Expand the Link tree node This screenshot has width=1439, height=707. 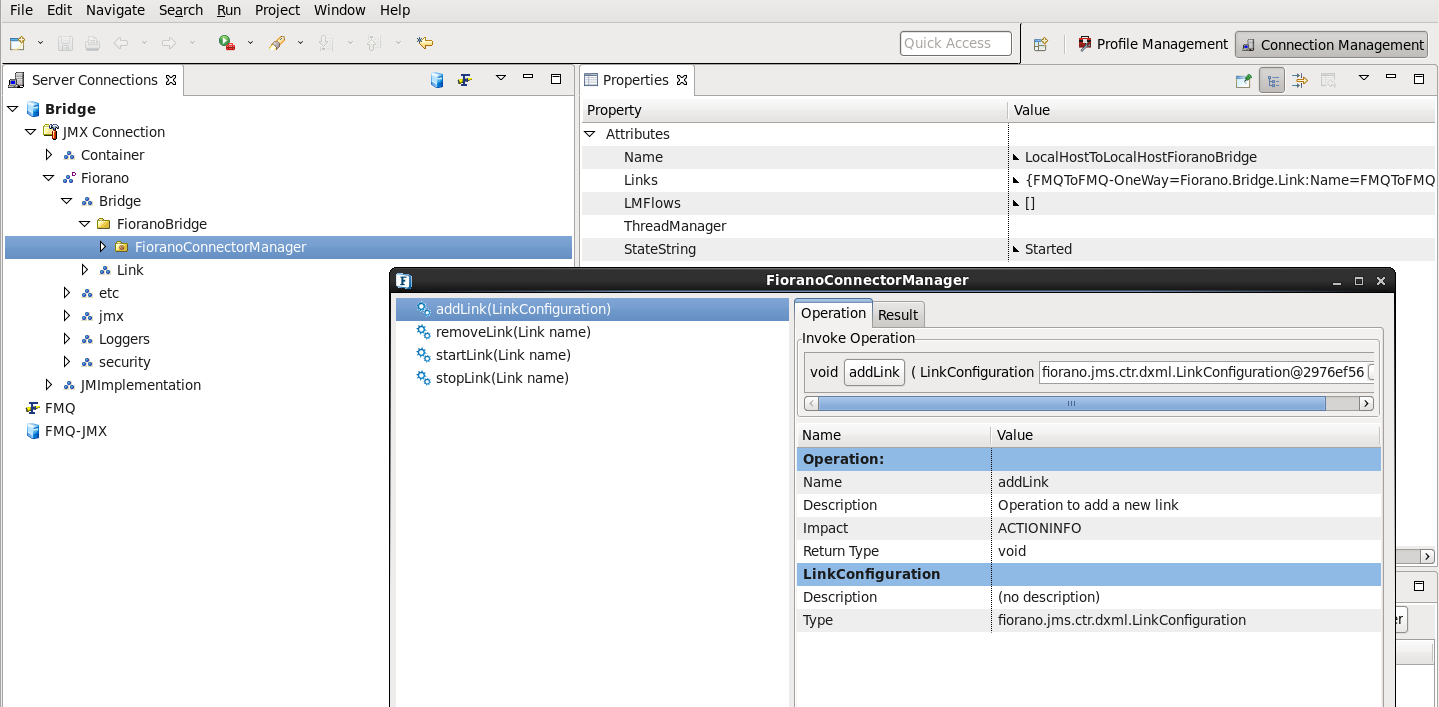click(85, 270)
